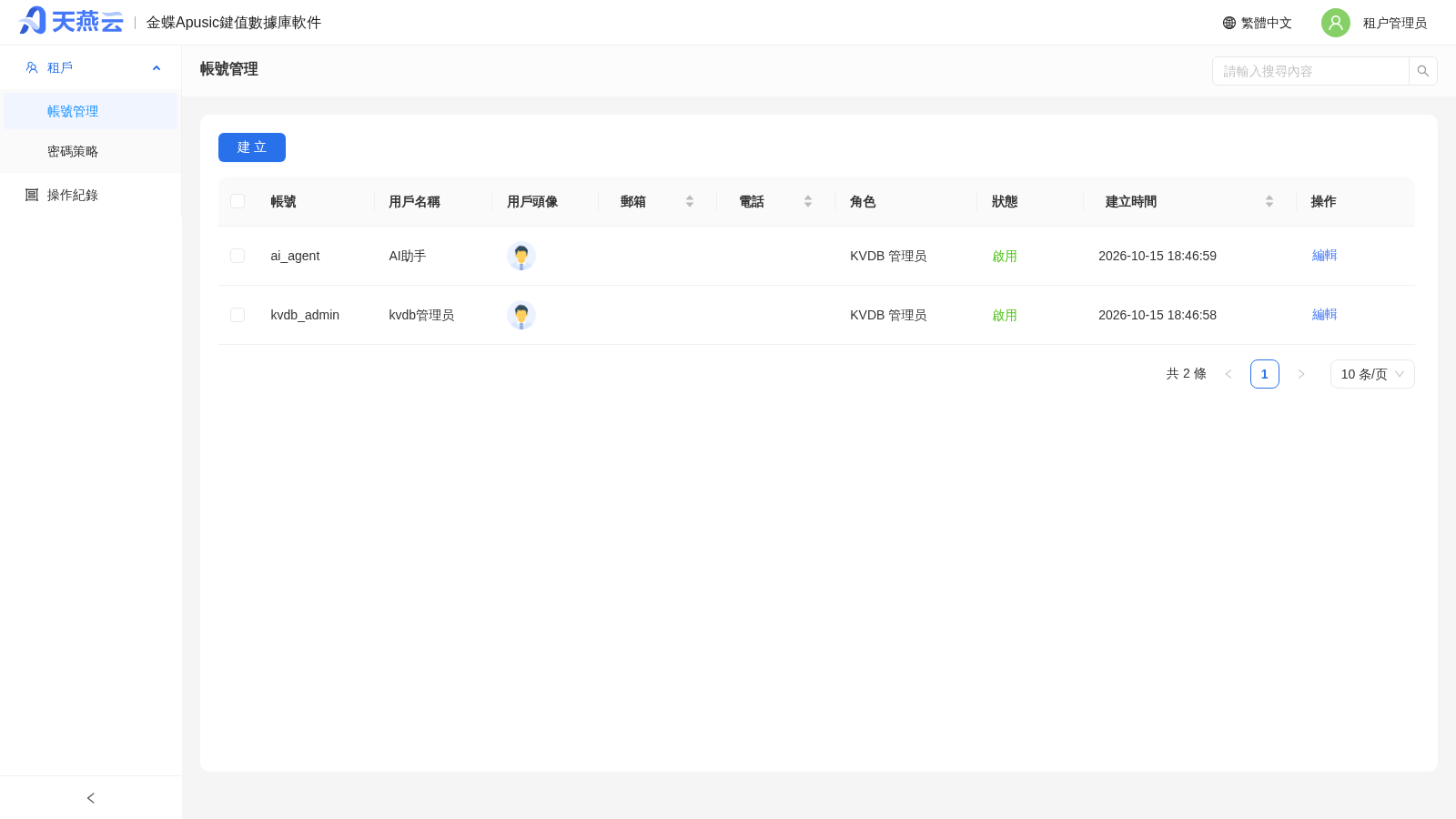
Task: Sort by the 郵箱 column sort icon
Action: click(x=690, y=201)
